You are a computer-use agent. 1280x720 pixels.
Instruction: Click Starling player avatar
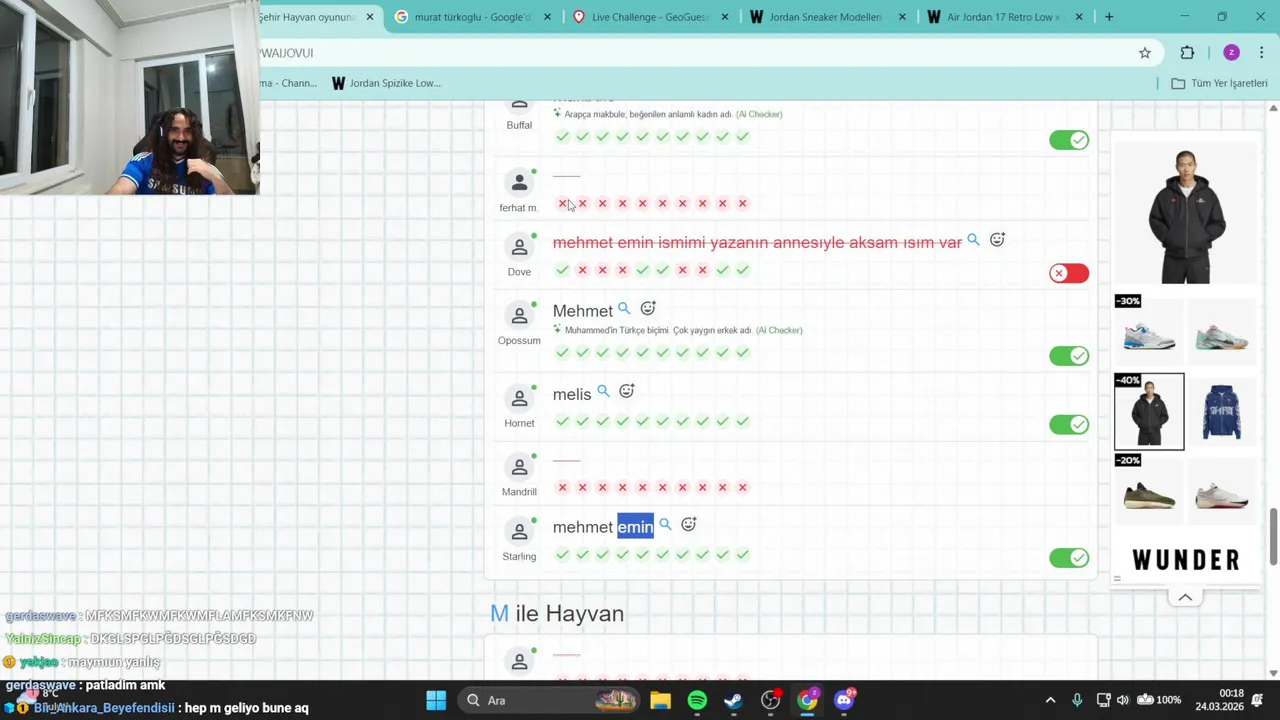[x=519, y=531]
